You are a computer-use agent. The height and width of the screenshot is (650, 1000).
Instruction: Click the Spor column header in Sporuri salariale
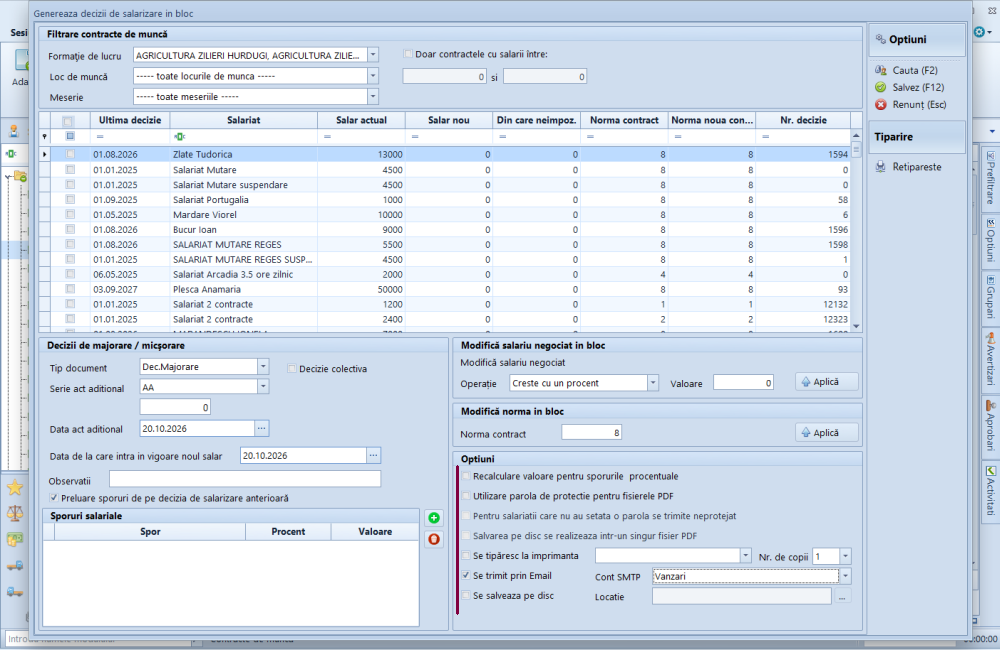(x=150, y=531)
